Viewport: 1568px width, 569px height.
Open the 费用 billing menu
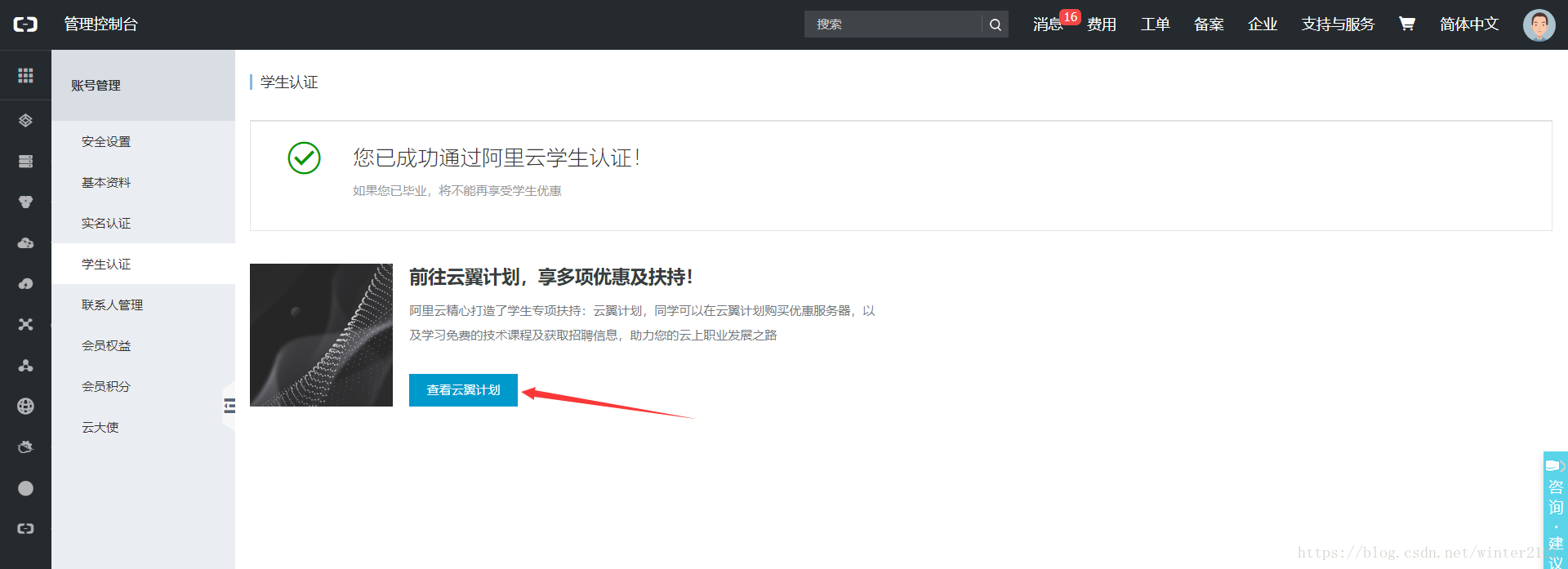click(x=1102, y=24)
